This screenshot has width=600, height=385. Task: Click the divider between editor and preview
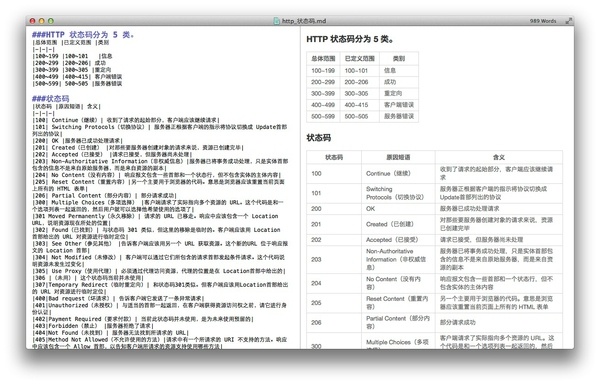[300, 188]
